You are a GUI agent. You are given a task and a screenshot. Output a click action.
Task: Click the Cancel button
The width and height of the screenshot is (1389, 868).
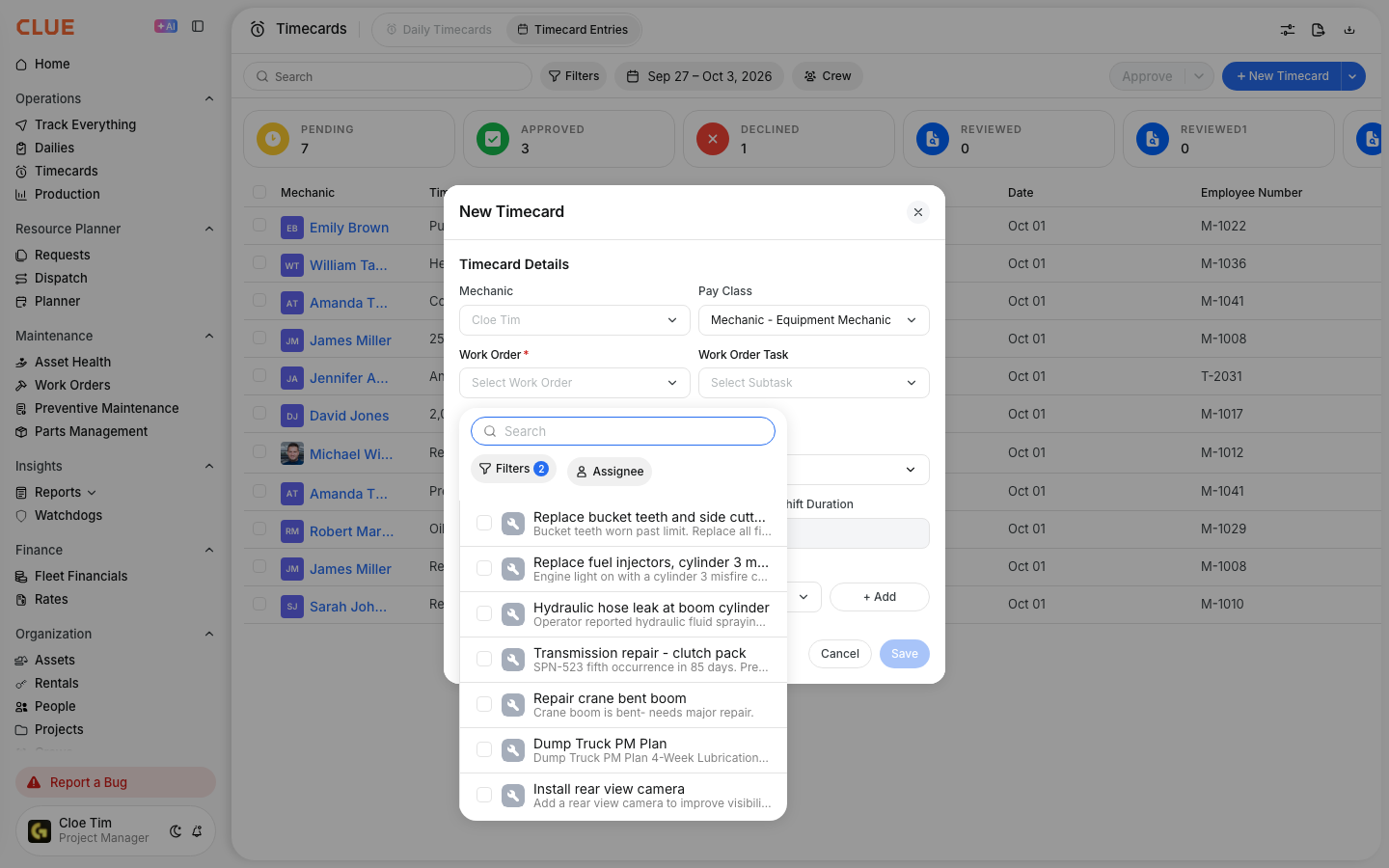point(840,654)
